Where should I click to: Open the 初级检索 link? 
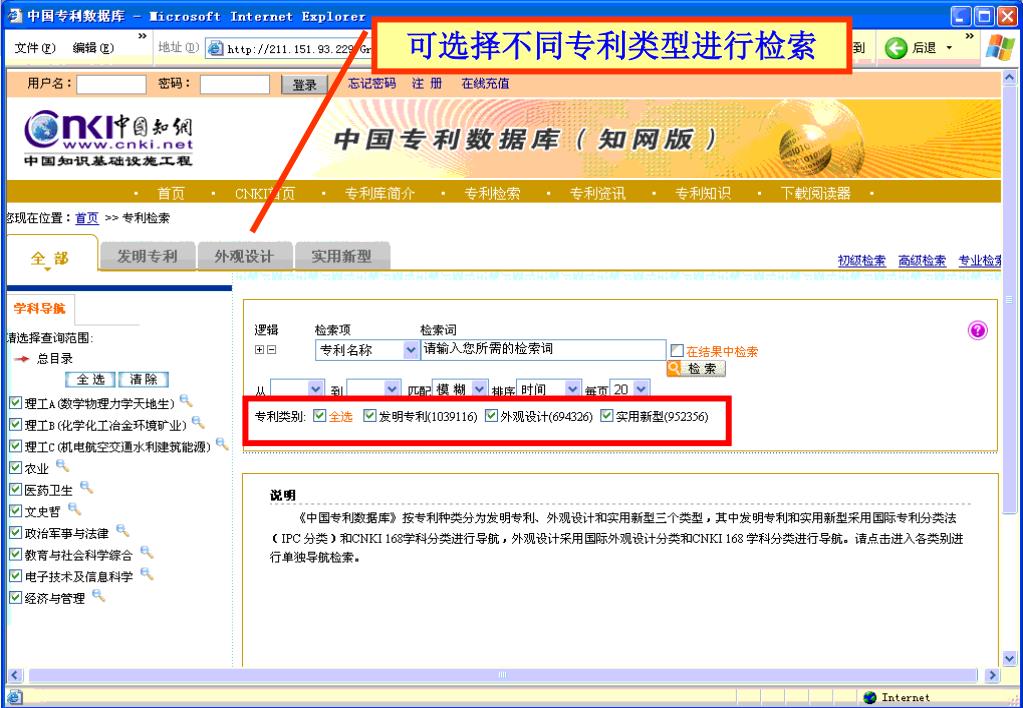click(862, 261)
